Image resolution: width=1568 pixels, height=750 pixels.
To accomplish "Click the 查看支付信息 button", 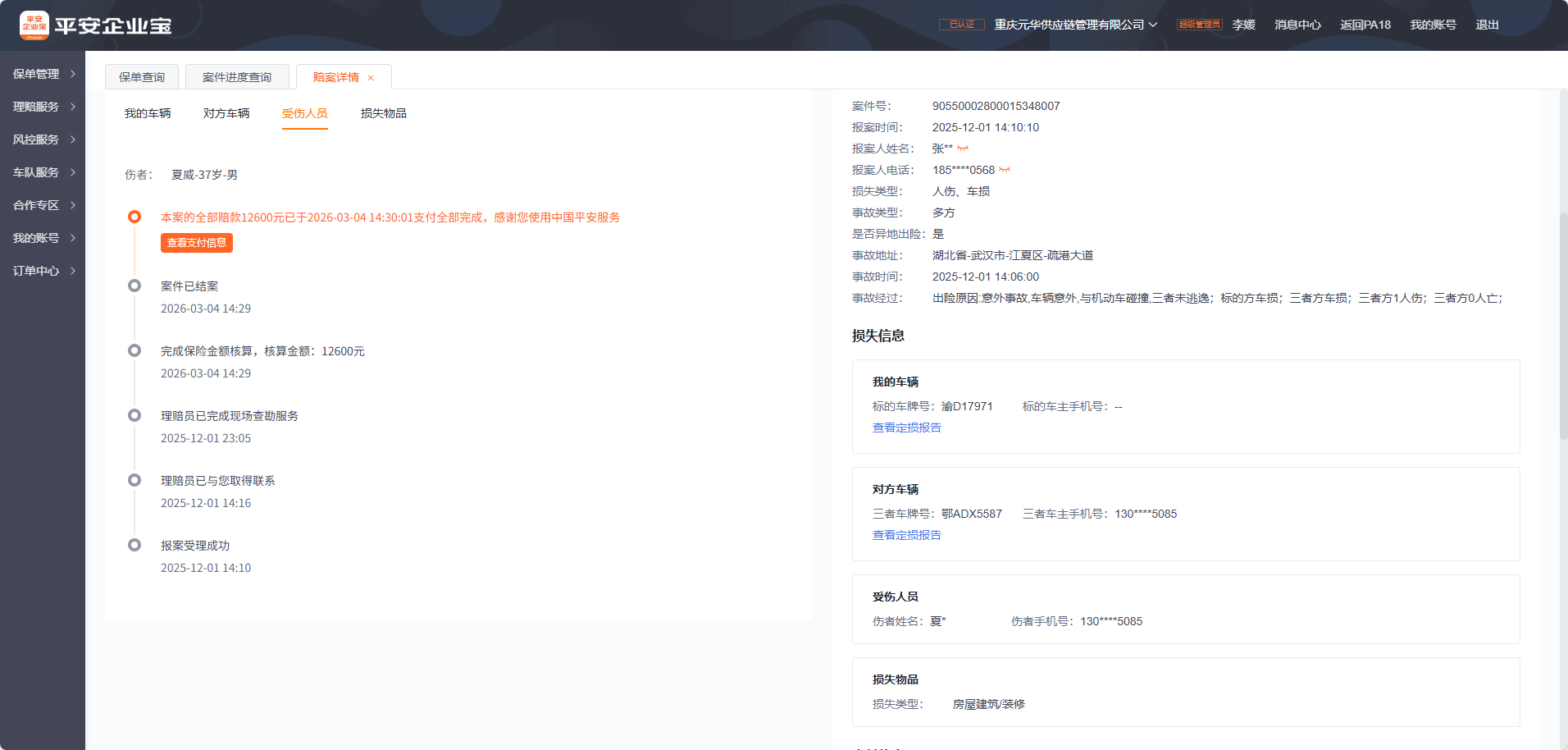I will [x=197, y=243].
